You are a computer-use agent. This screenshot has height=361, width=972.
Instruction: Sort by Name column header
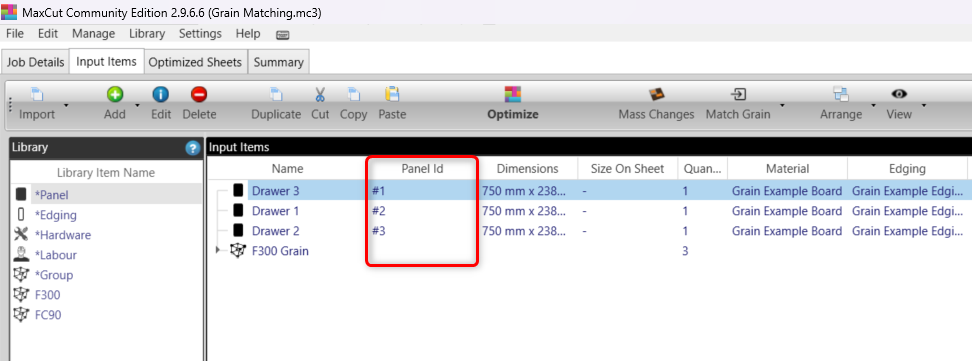point(288,169)
